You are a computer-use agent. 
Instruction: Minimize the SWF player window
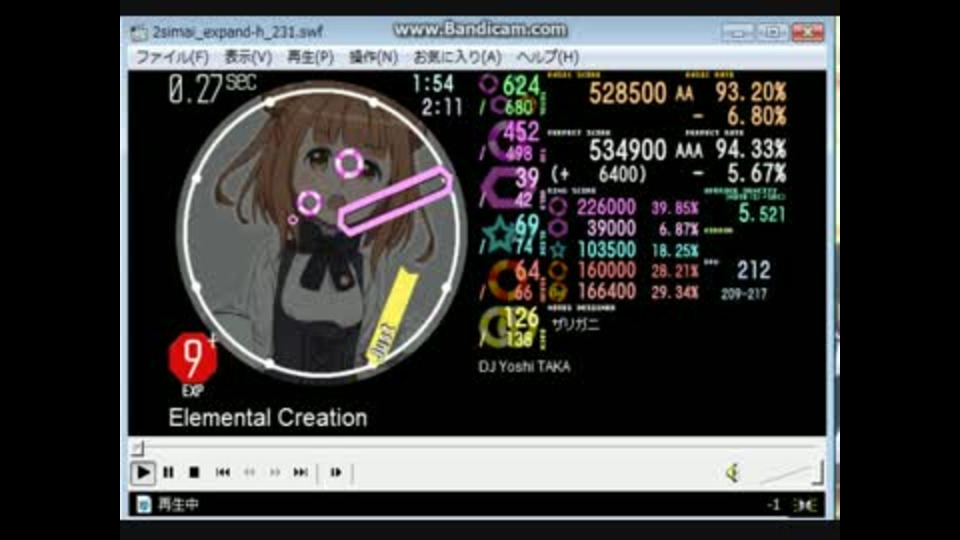[737, 32]
